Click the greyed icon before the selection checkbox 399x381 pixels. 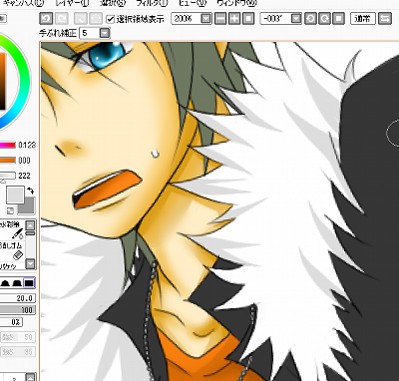point(96,18)
